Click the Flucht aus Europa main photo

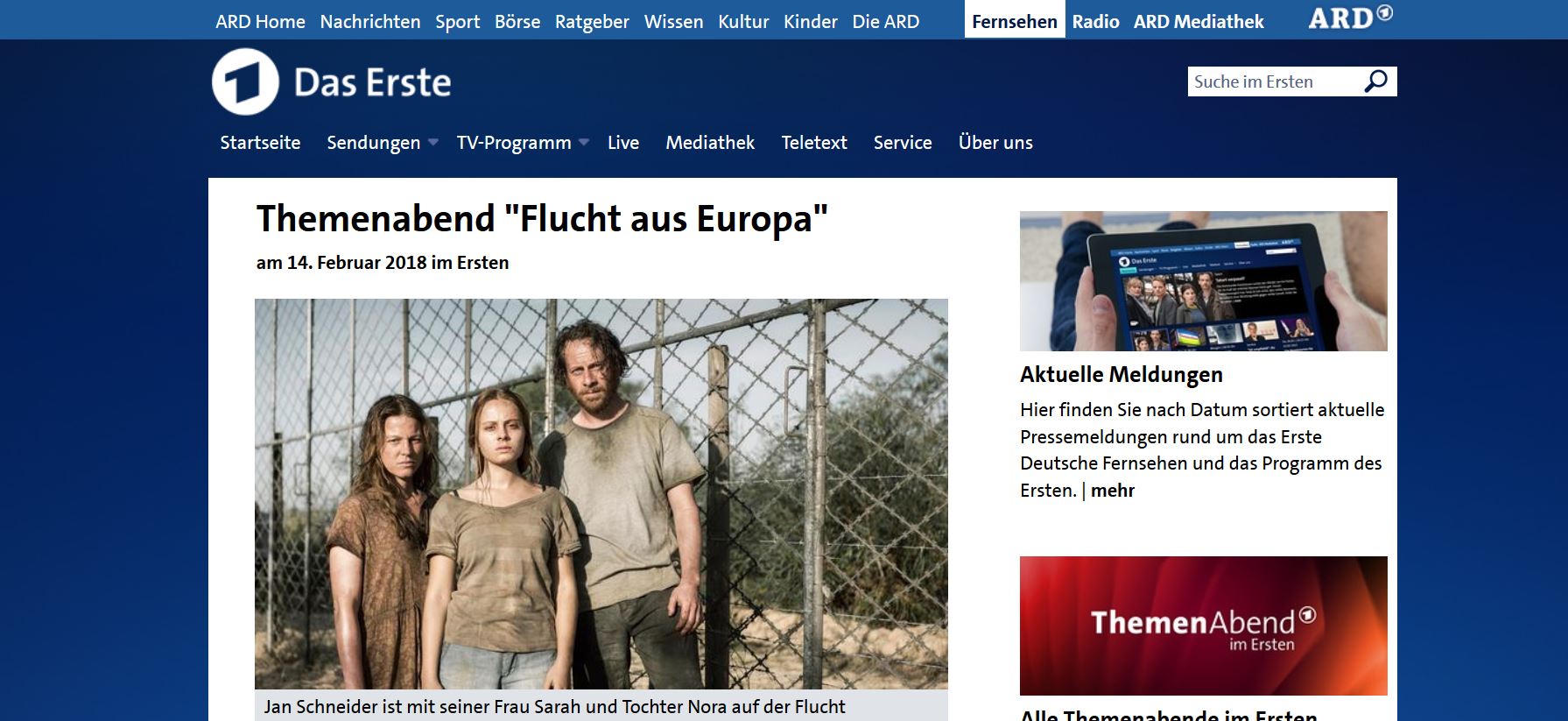(601, 494)
